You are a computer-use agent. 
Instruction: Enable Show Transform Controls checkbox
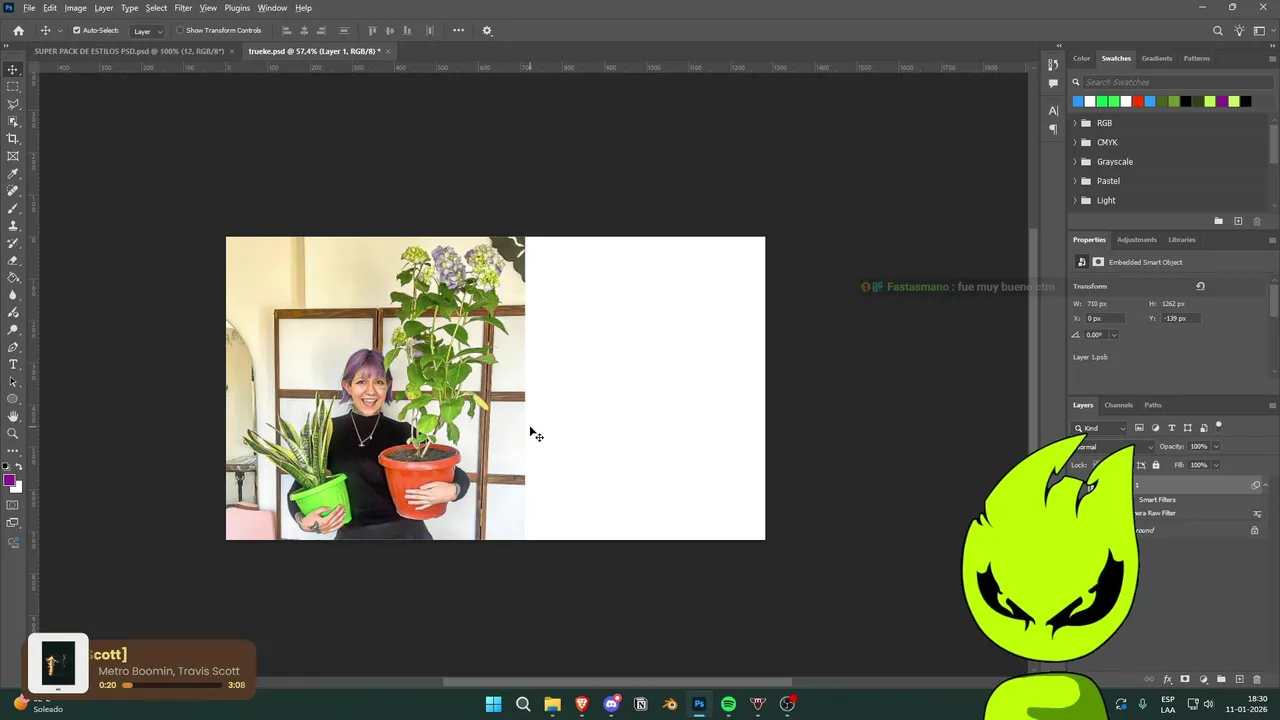point(180,30)
